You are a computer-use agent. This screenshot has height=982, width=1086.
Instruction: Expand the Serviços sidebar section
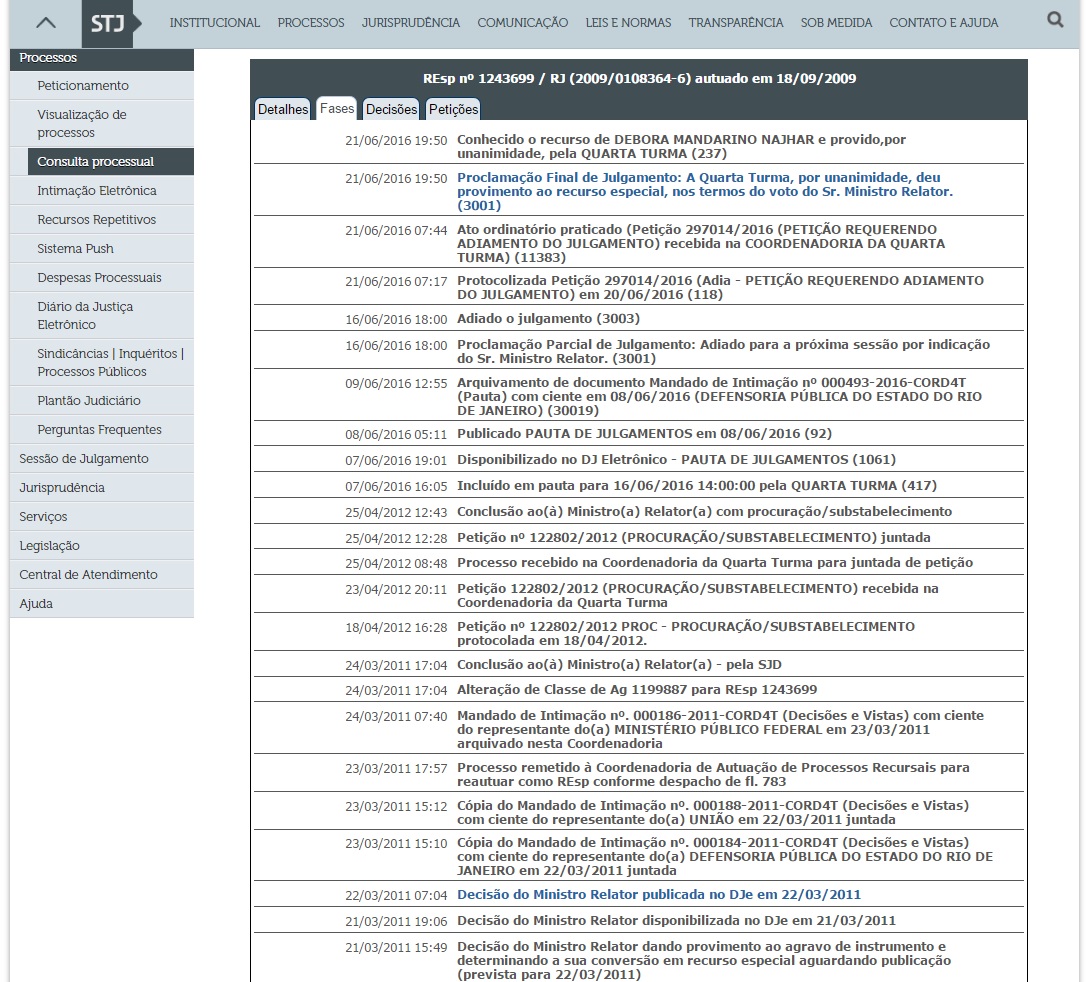43,517
